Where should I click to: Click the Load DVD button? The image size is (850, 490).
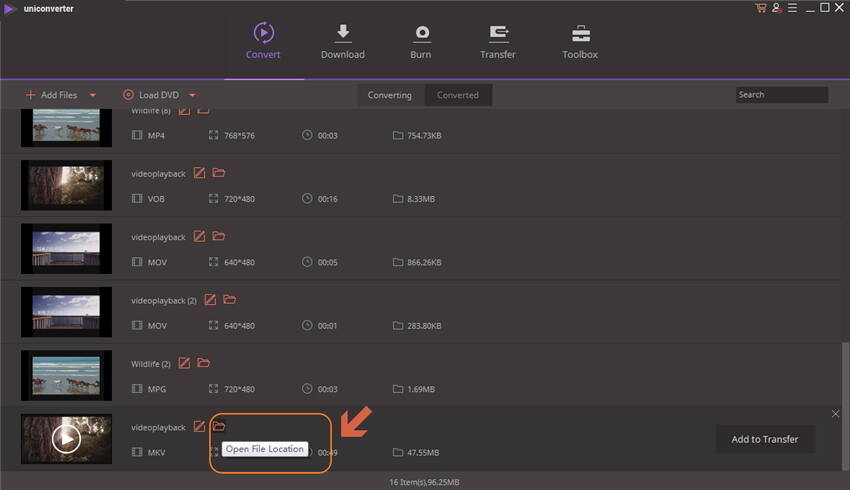pyautogui.click(x=151, y=95)
